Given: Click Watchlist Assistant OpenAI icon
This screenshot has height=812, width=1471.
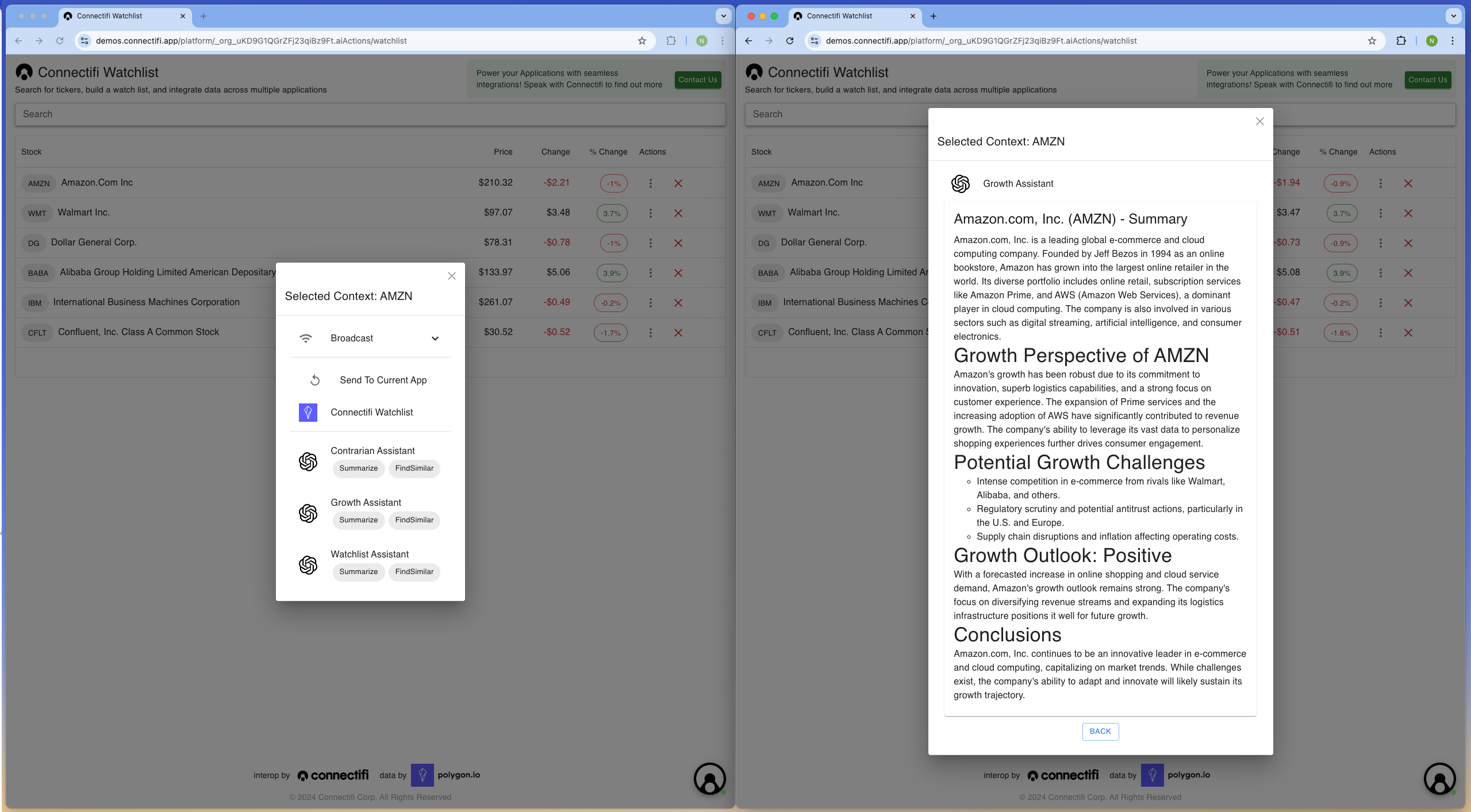Looking at the screenshot, I should click(x=308, y=565).
